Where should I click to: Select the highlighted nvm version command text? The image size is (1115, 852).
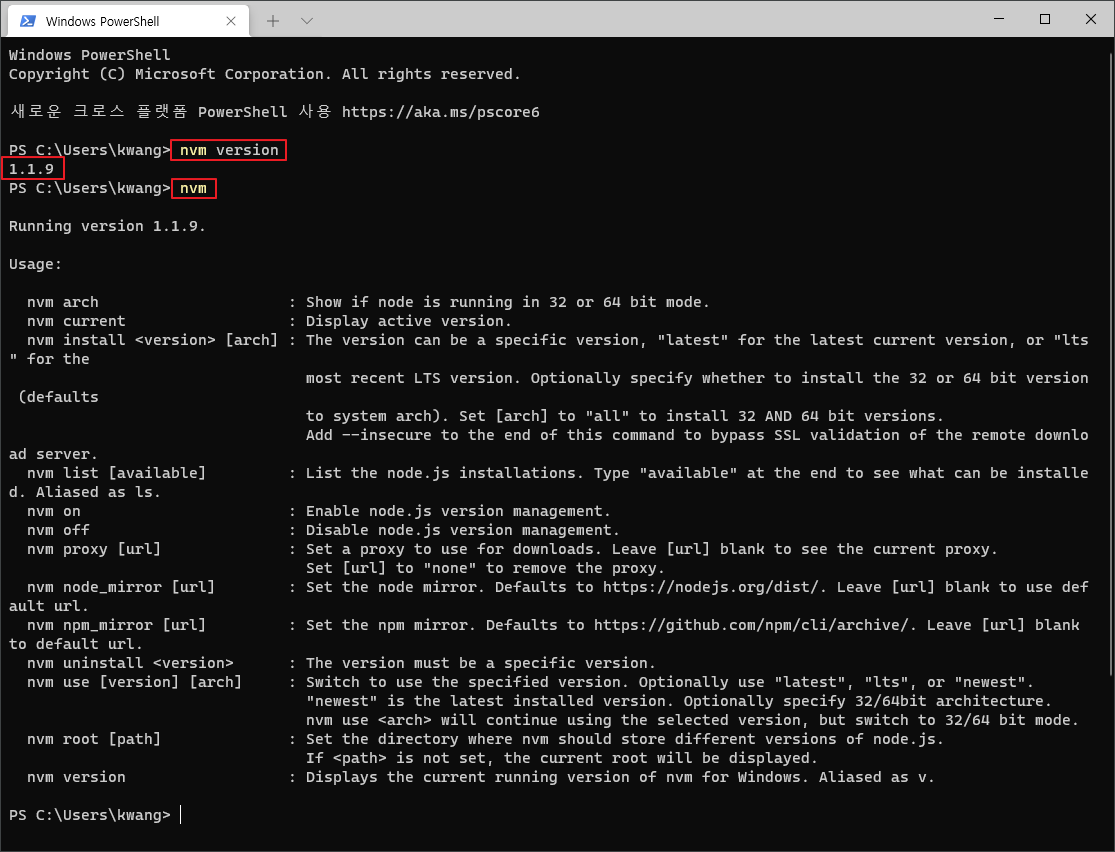pos(227,150)
